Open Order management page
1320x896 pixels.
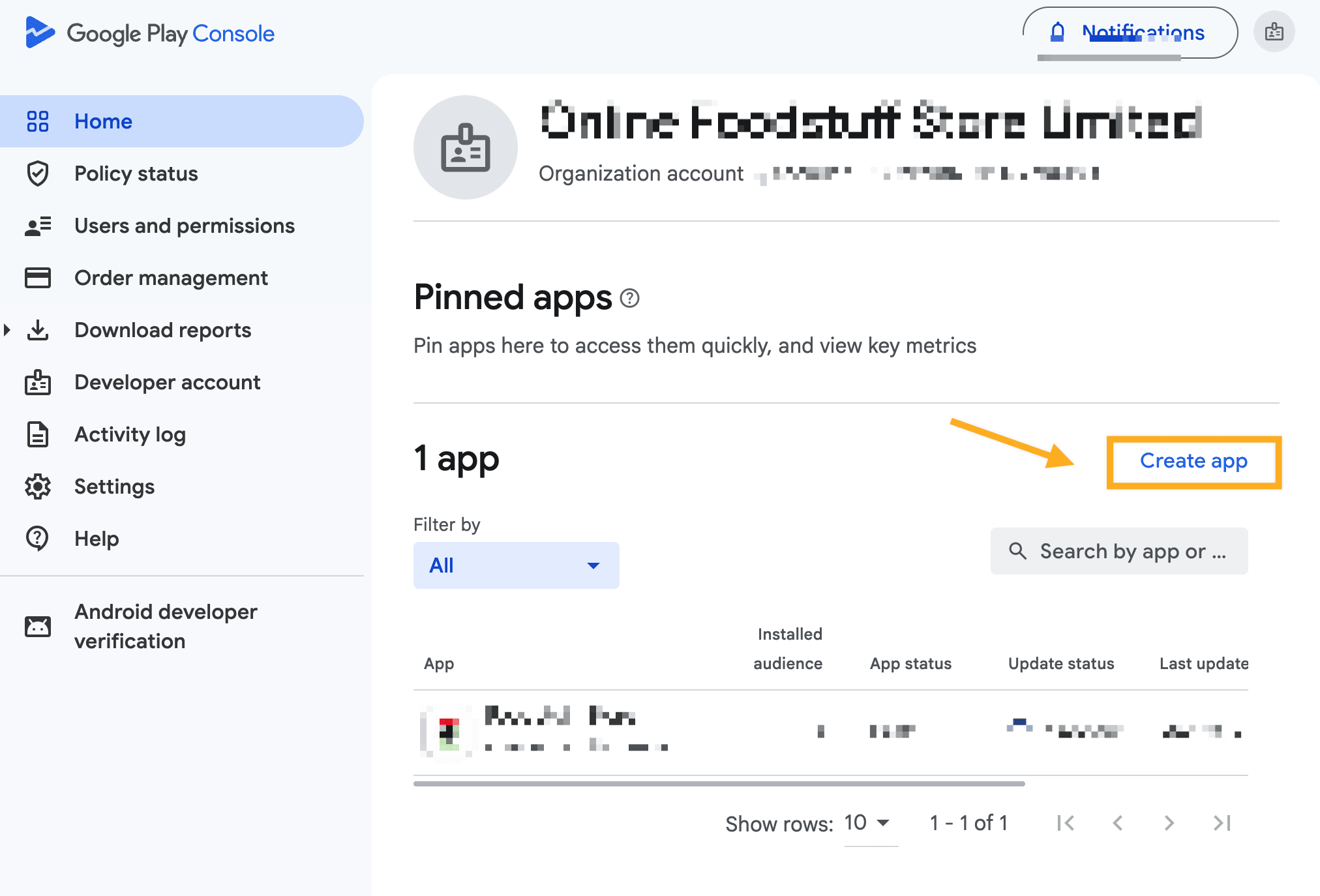pos(182,278)
